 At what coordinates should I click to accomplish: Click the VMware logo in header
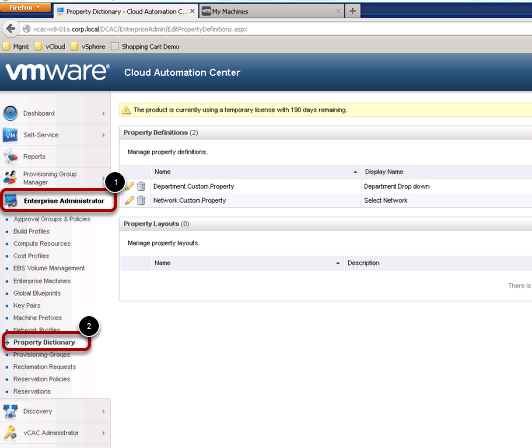(x=57, y=72)
